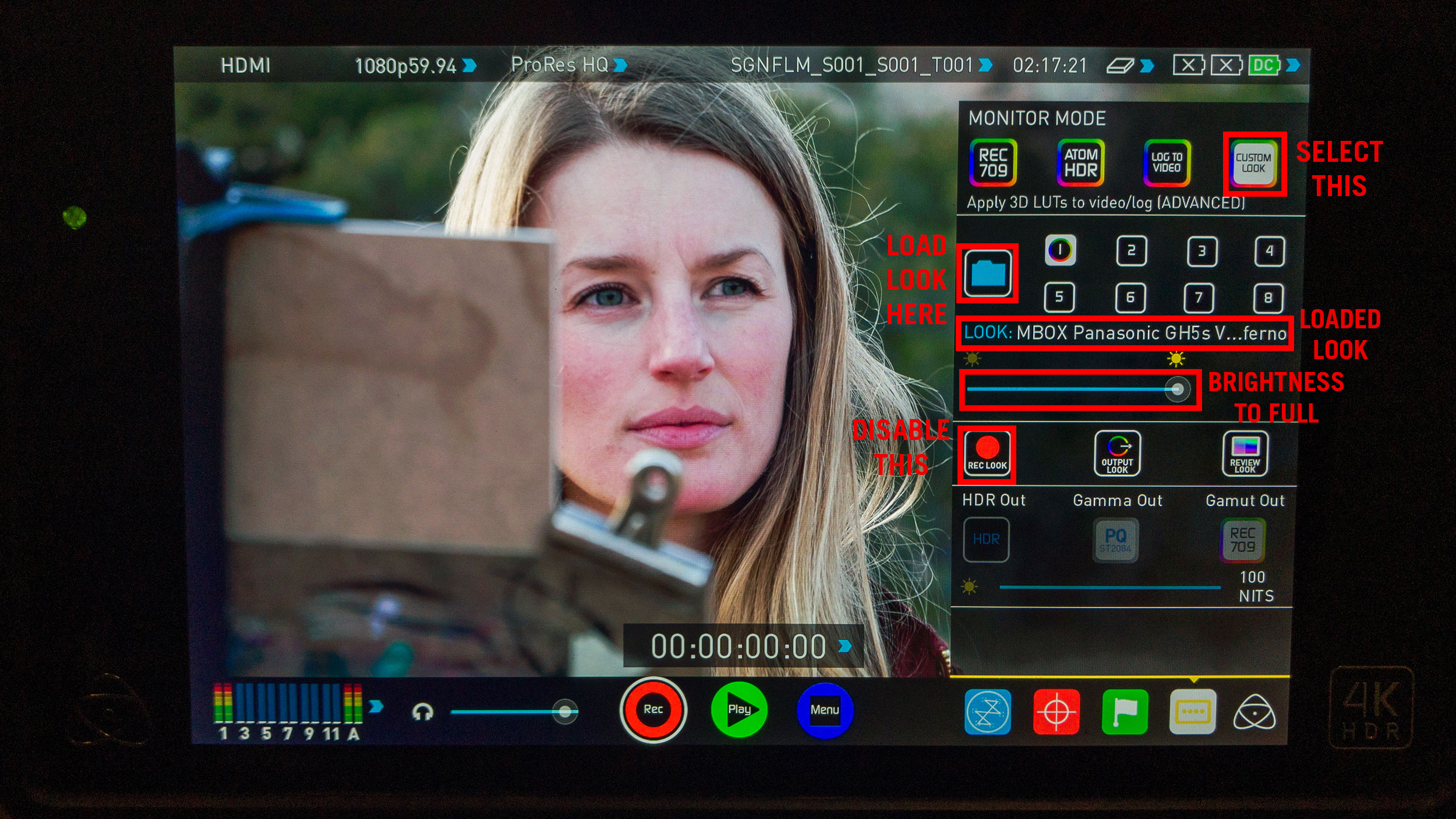Select REC 709 gamut out
The height and width of the screenshot is (819, 1456).
1242,540
